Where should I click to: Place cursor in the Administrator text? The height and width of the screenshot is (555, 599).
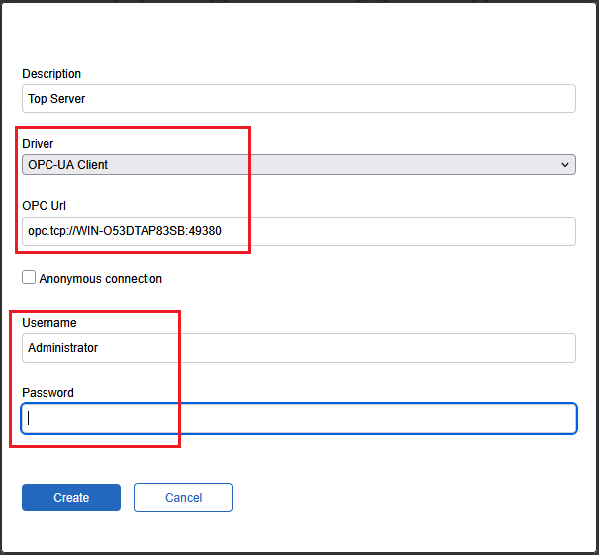click(x=63, y=348)
